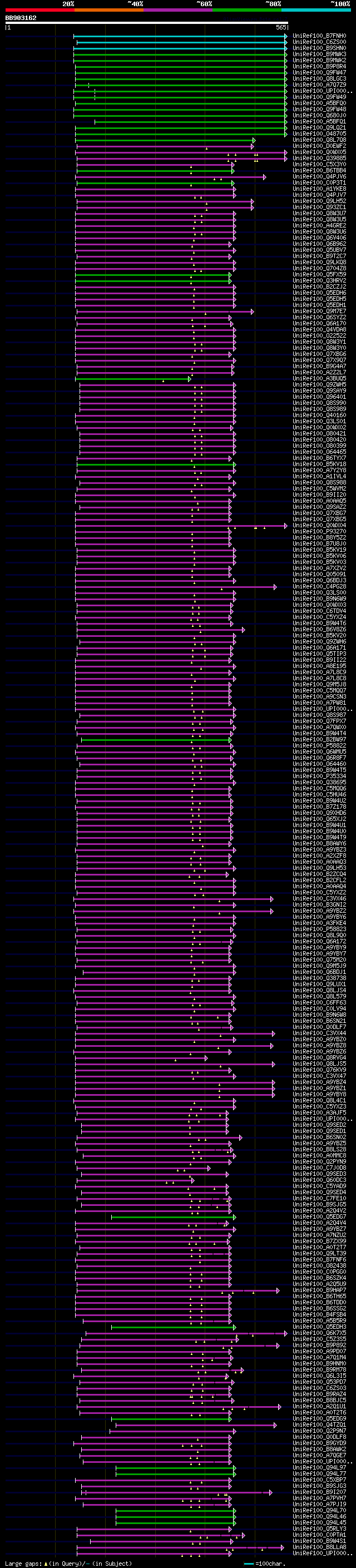Select the UniRef100_B6TBB4 label

[x=319, y=170]
